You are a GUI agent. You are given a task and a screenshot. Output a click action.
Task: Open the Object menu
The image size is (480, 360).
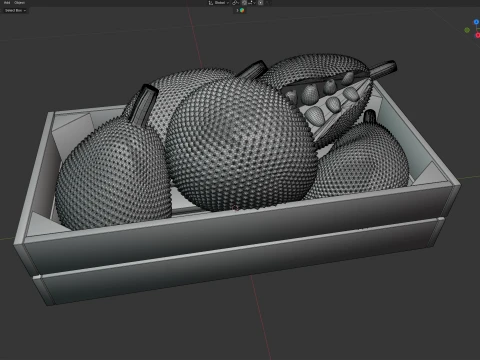pos(19,3)
